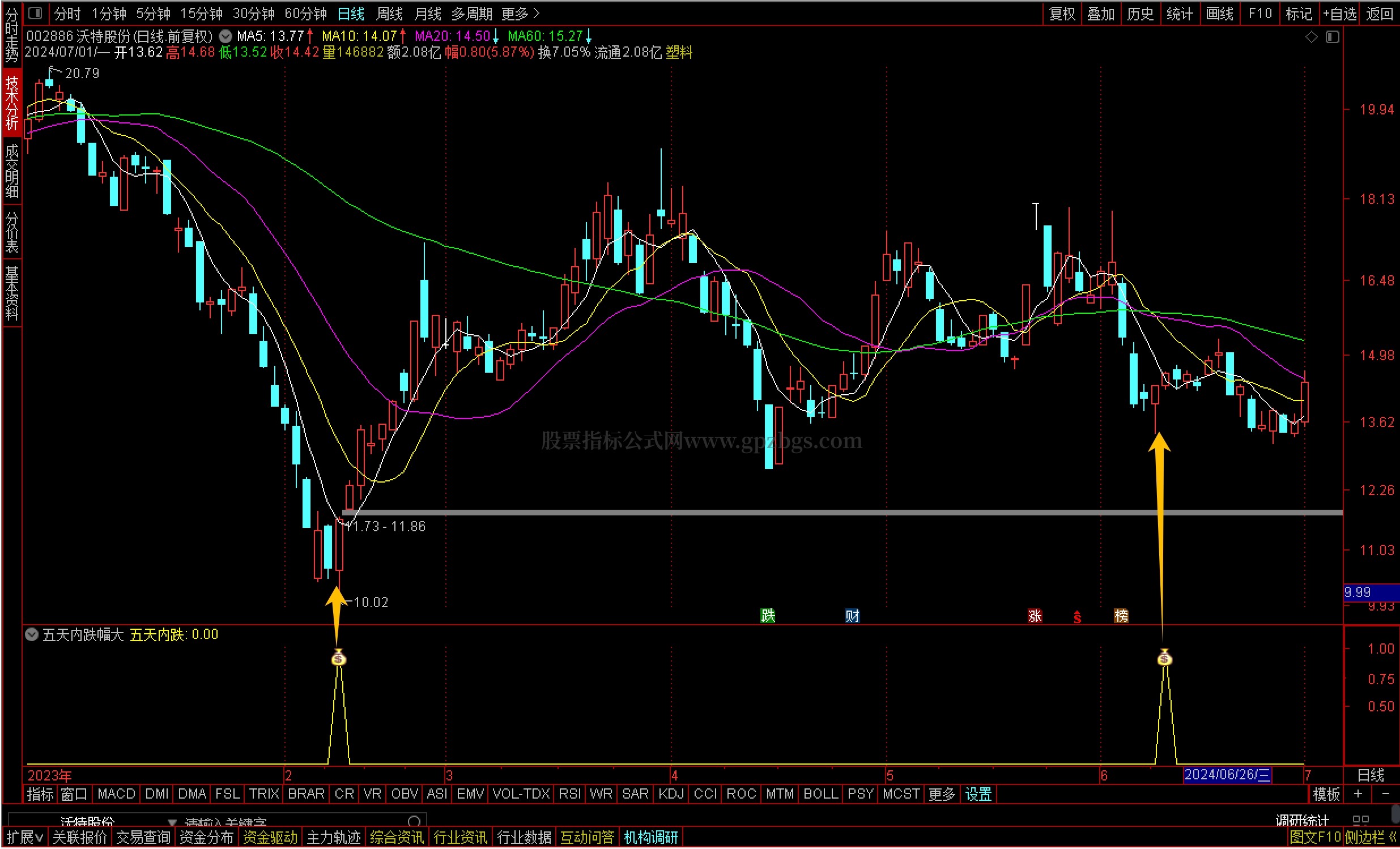Click the red S event marker
Image resolution: width=1400 pixels, height=849 pixels.
pyautogui.click(x=1077, y=617)
